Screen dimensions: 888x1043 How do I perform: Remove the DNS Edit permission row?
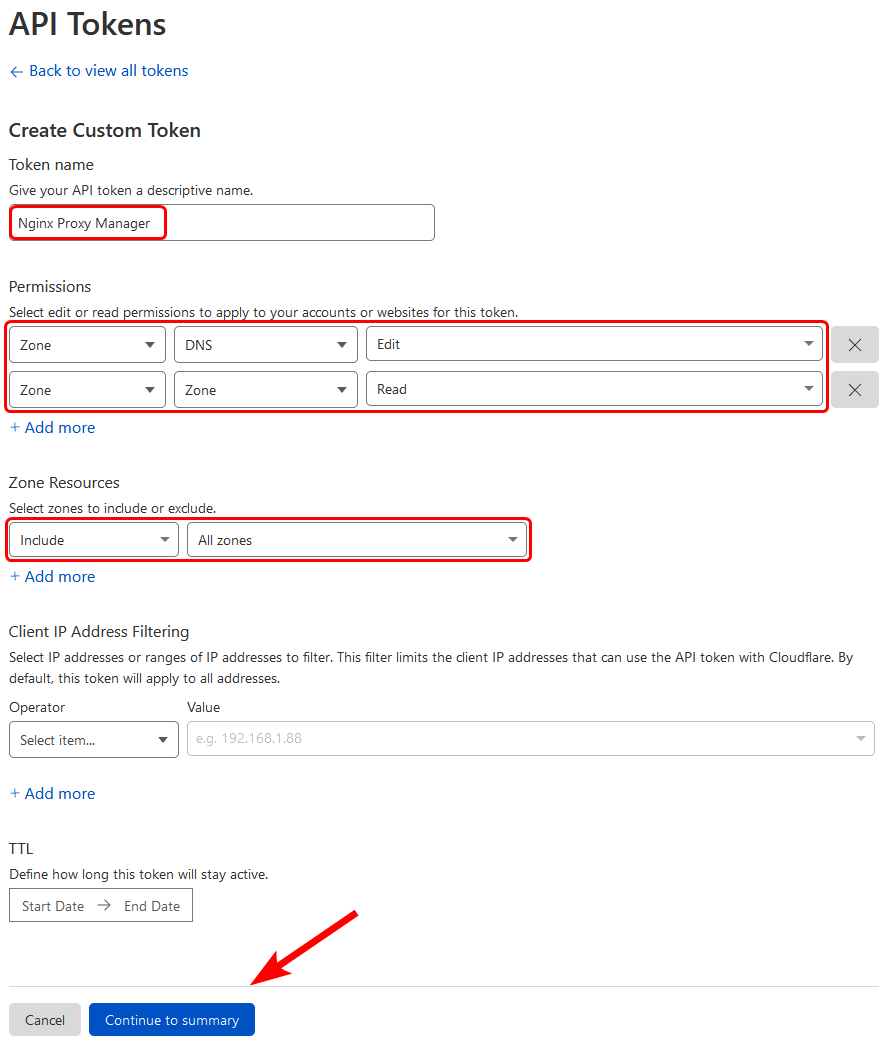point(855,344)
